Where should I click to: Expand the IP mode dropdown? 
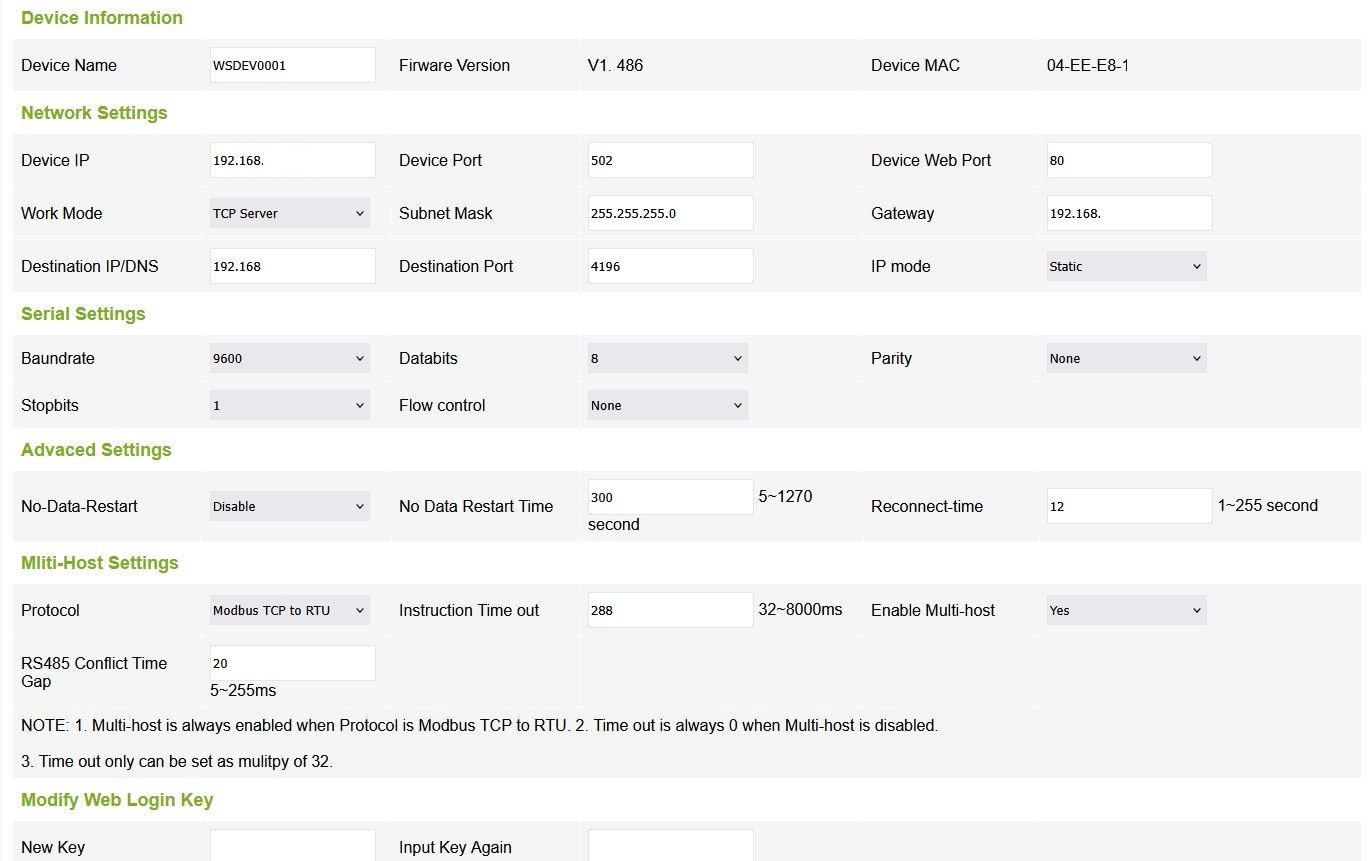1125,266
